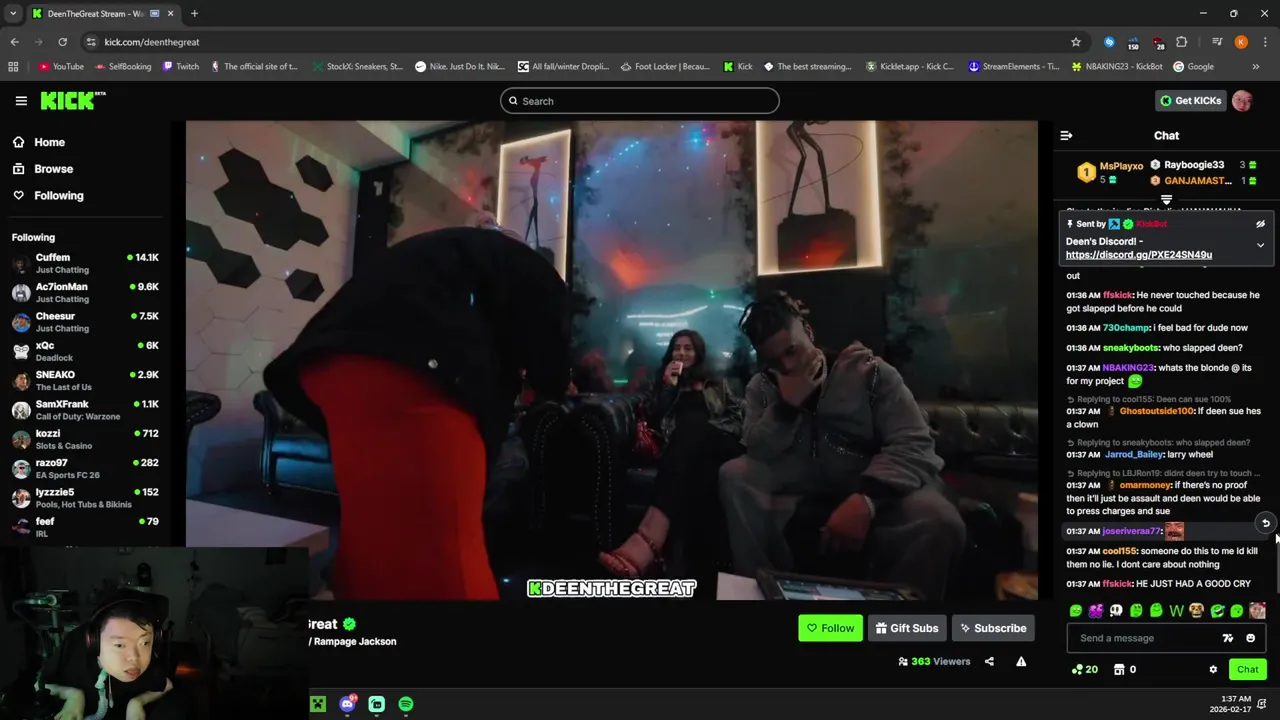This screenshot has width=1280, height=720.
Task: Open the 7TV emote picker
Action: click(x=1228, y=638)
